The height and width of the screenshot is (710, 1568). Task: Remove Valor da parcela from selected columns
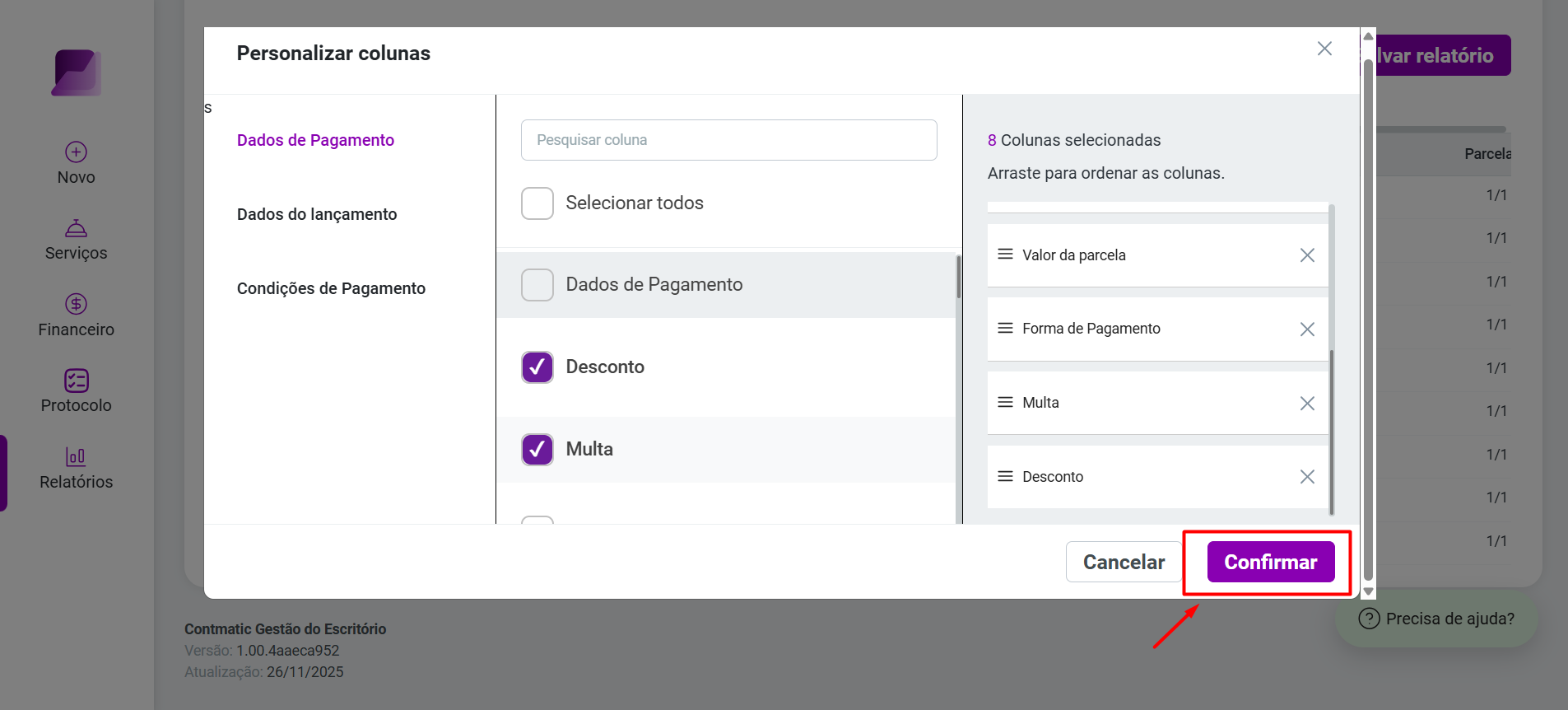click(1307, 255)
